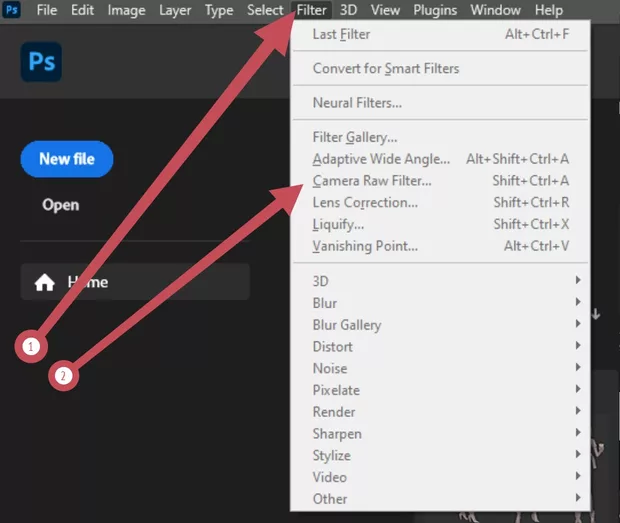Expand the Stylize submenu
Viewport: 620px width, 523px height.
[x=440, y=455]
